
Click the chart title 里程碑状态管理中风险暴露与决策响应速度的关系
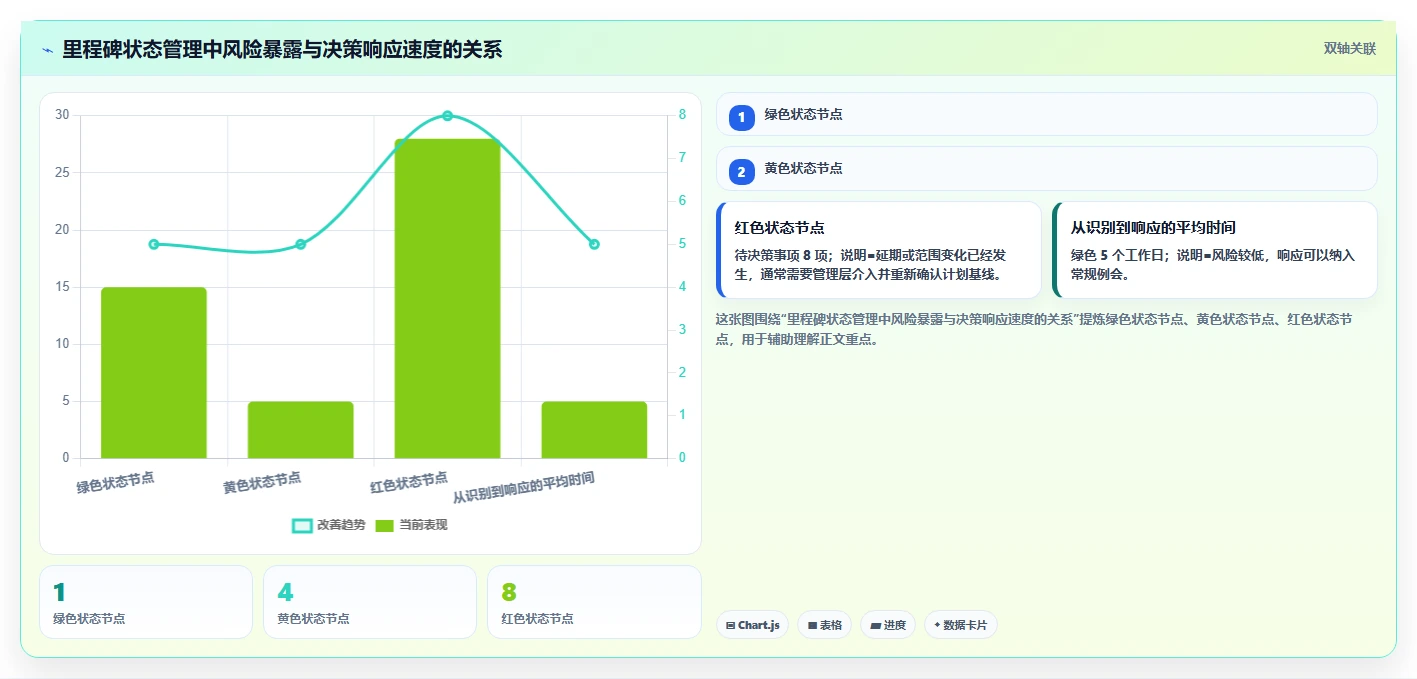[282, 49]
